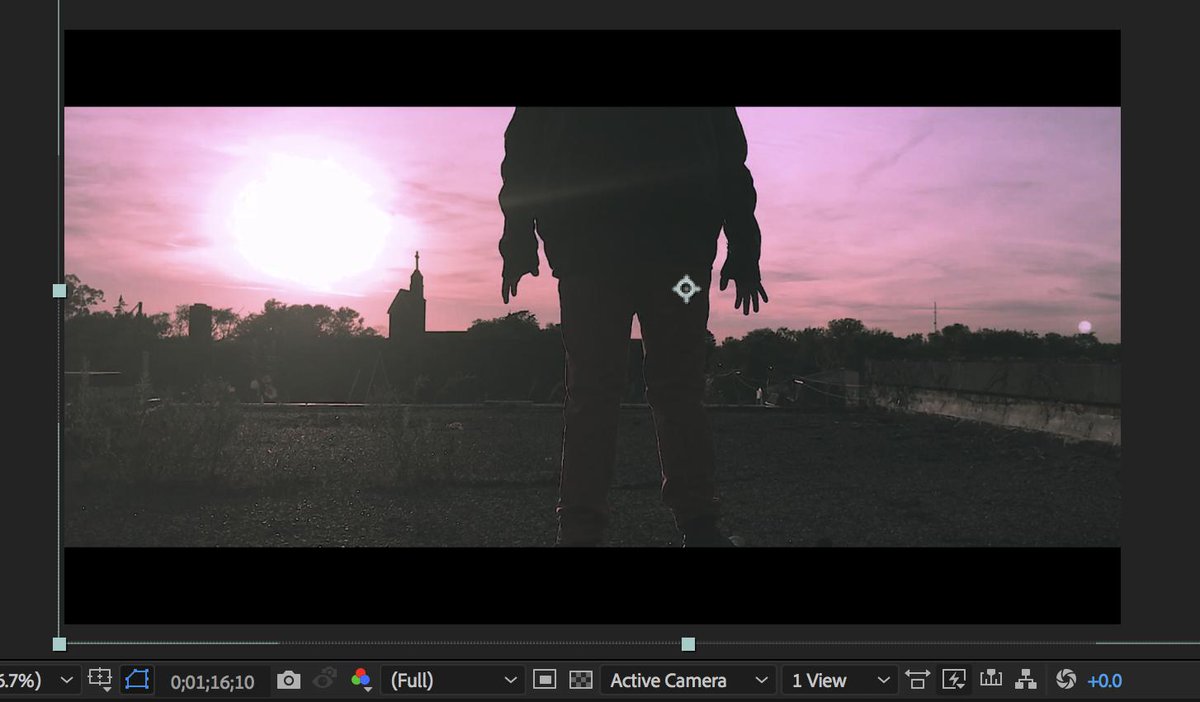Toggle mask and shape path visibility
The image size is (1200, 702).
point(137,680)
